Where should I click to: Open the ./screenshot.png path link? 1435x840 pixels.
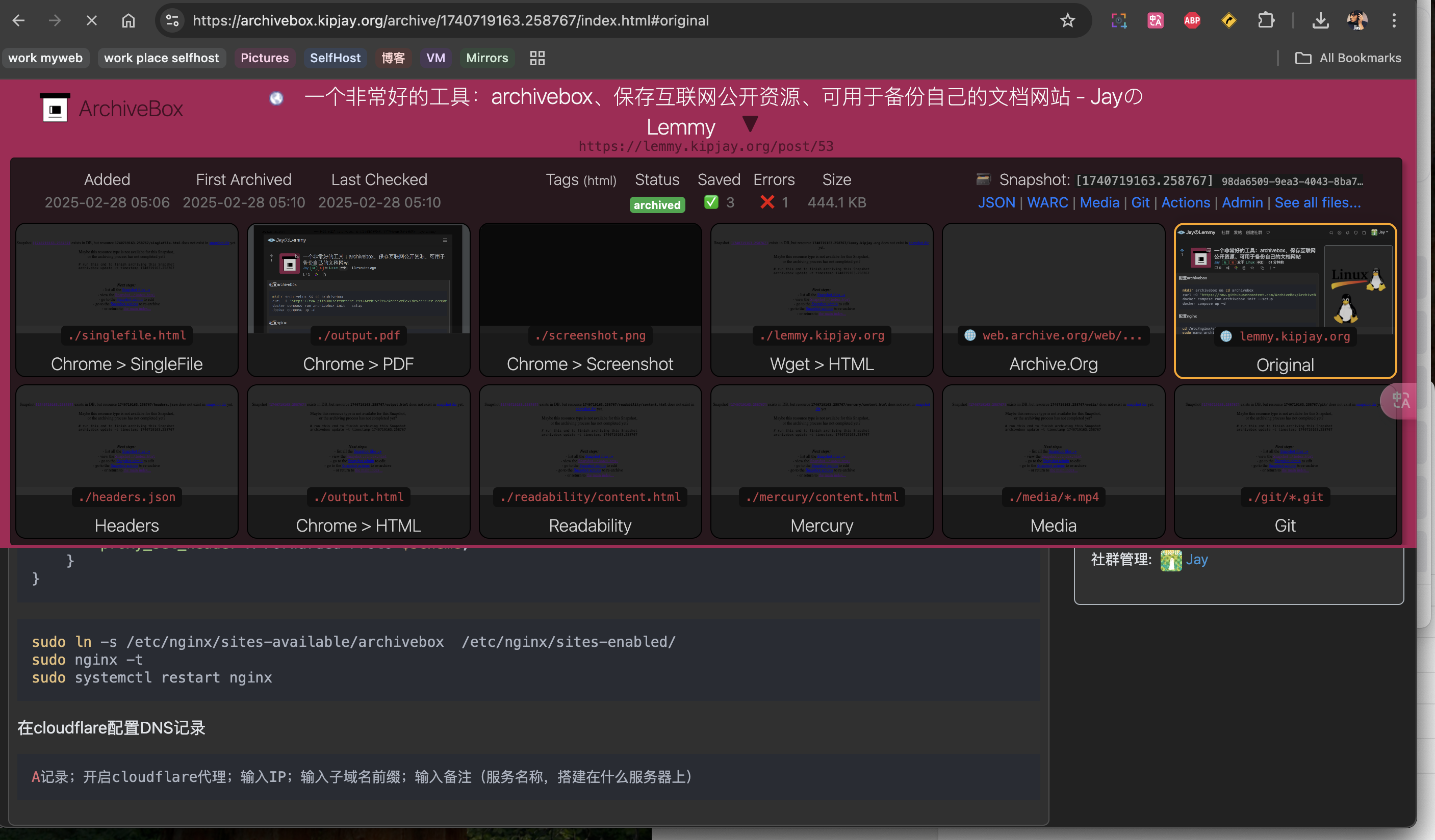point(591,336)
